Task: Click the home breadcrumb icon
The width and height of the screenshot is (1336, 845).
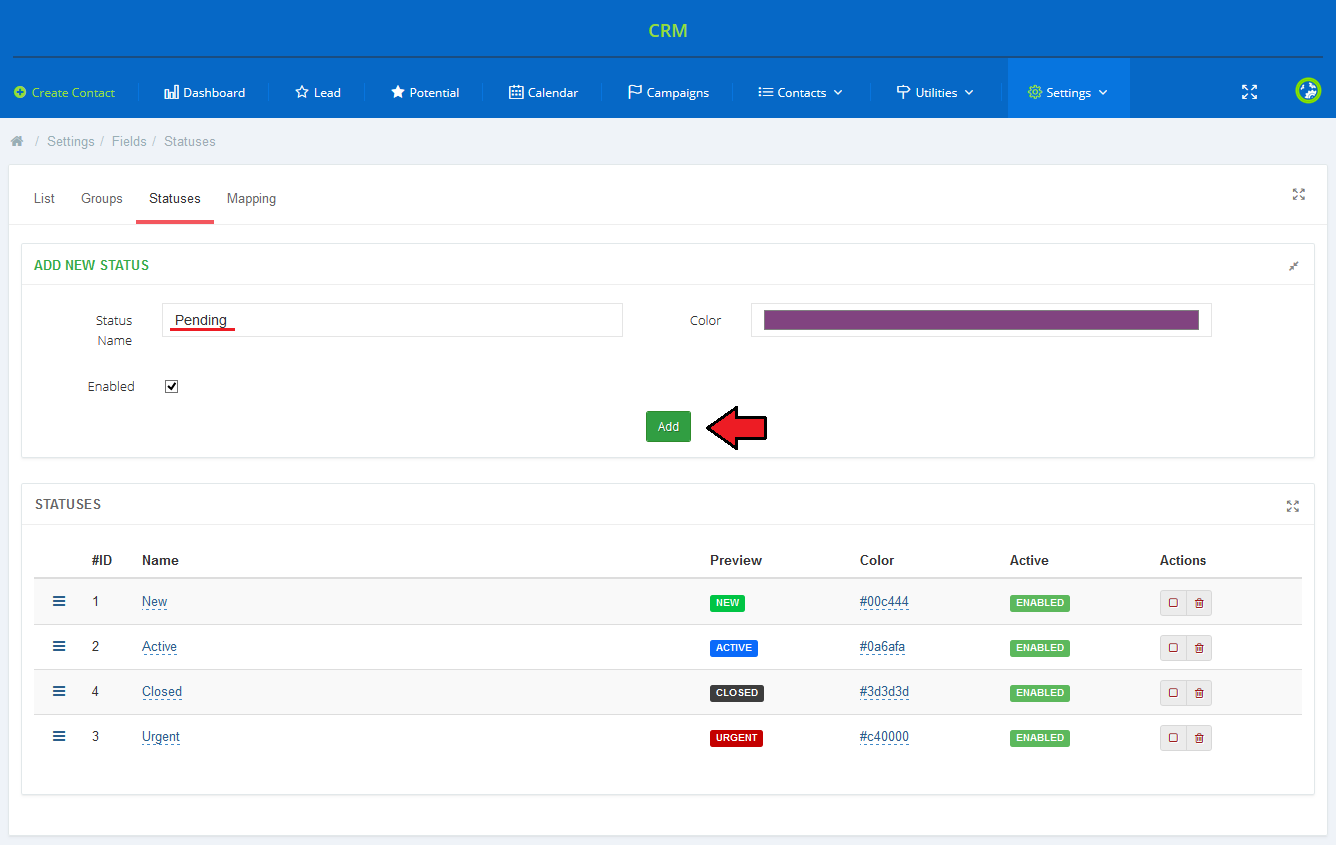Action: point(17,141)
